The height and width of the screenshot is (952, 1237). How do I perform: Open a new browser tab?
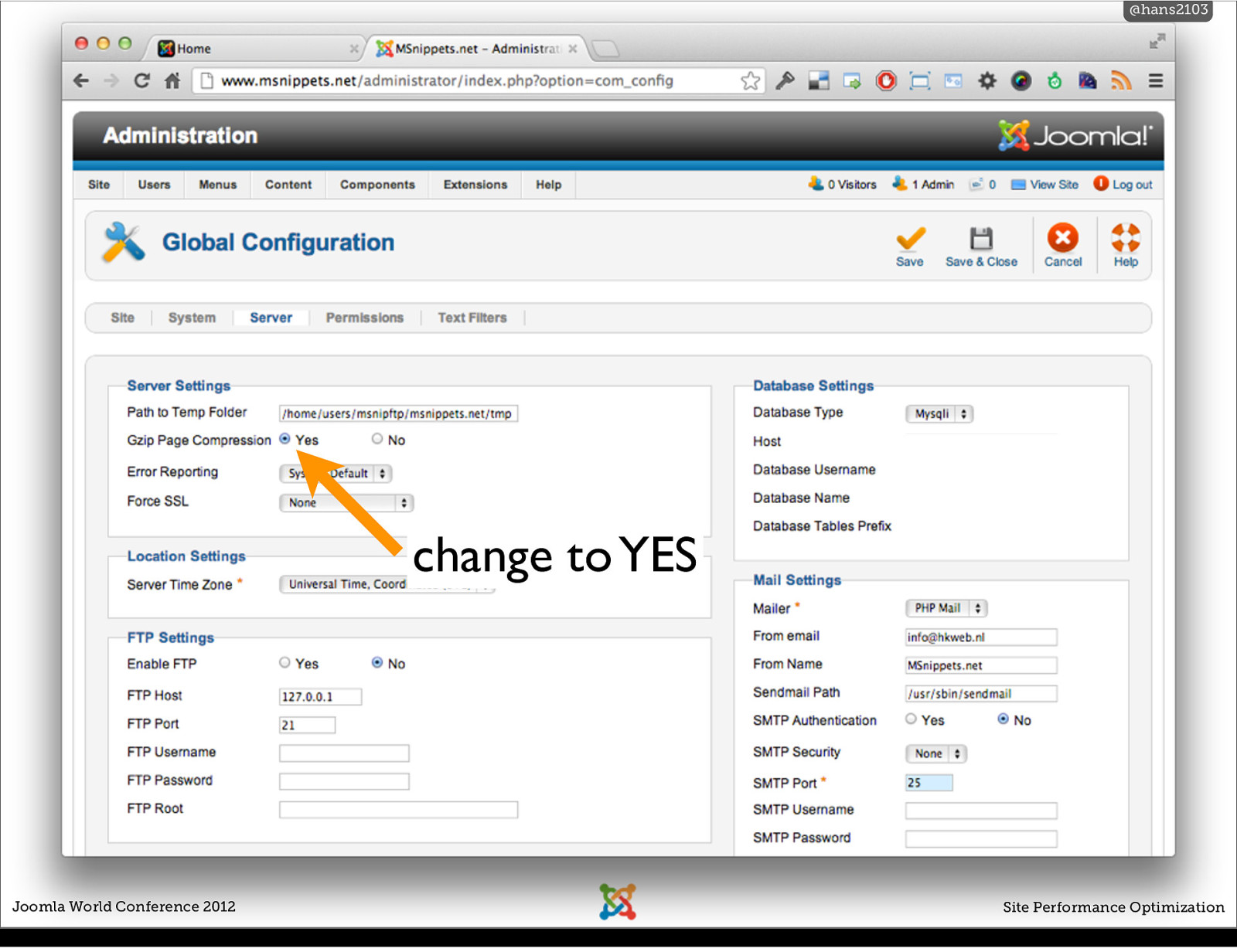point(605,49)
